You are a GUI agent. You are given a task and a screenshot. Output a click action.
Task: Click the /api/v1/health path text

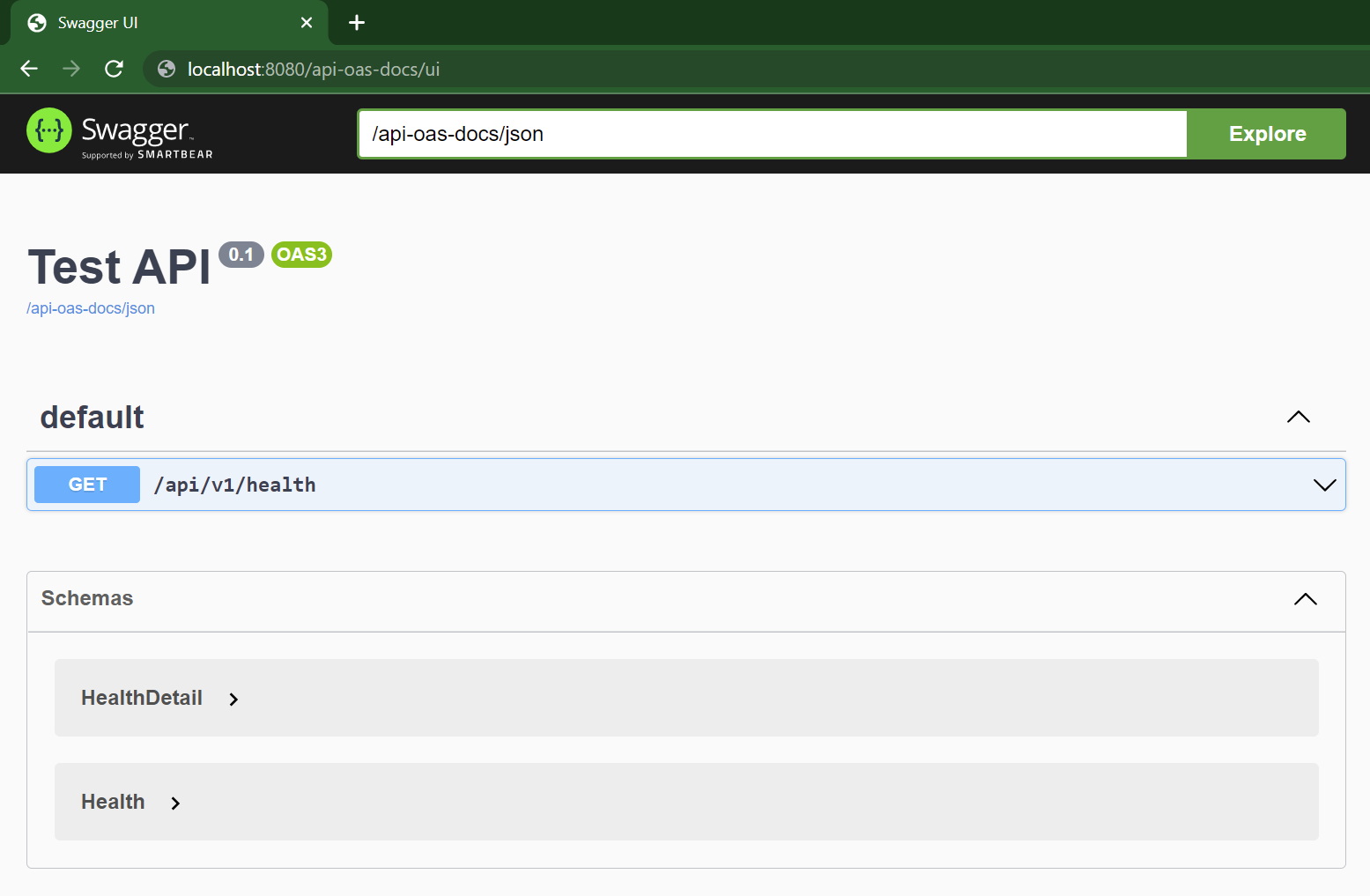coord(234,485)
